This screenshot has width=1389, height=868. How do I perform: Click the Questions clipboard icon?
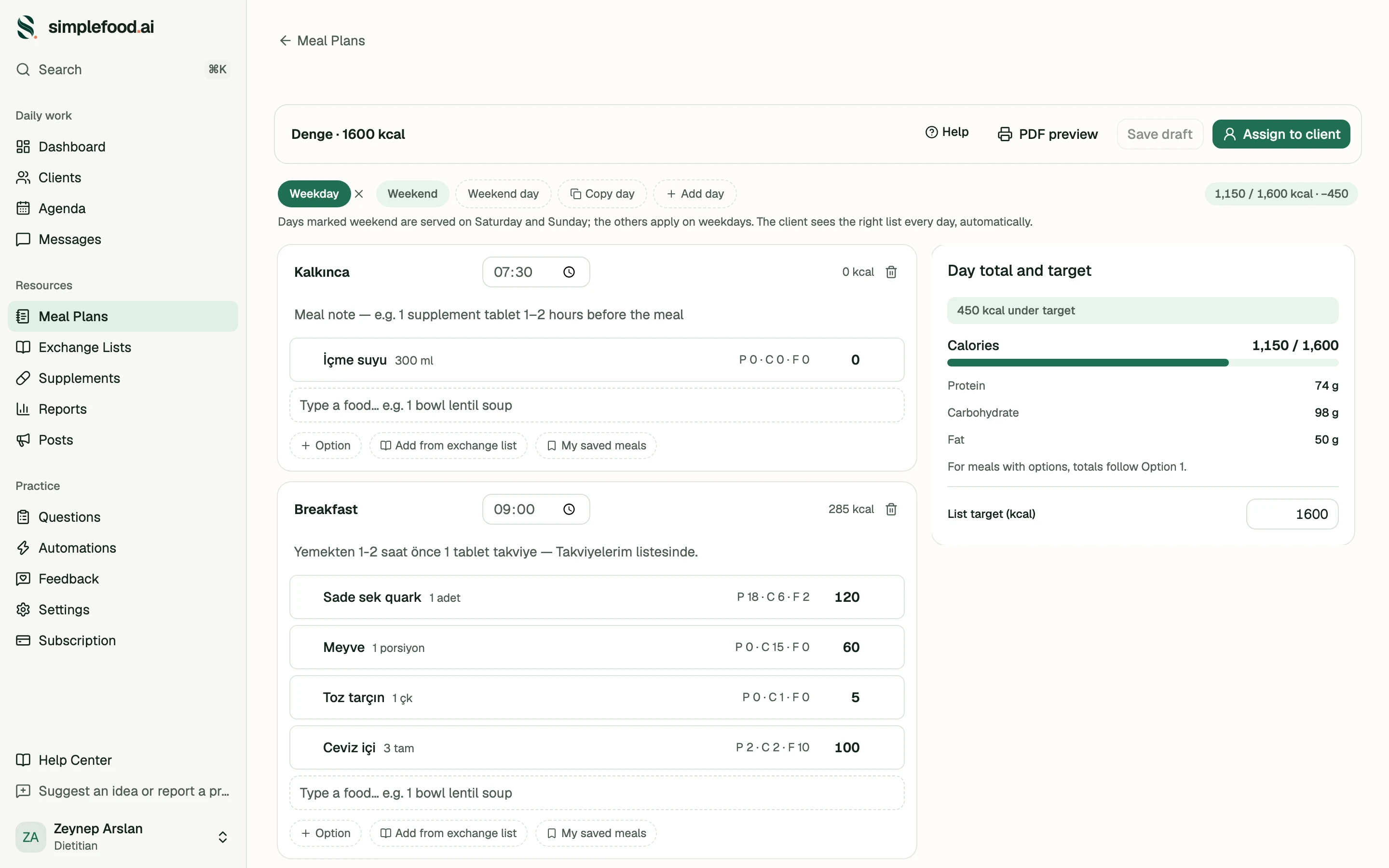click(x=23, y=517)
